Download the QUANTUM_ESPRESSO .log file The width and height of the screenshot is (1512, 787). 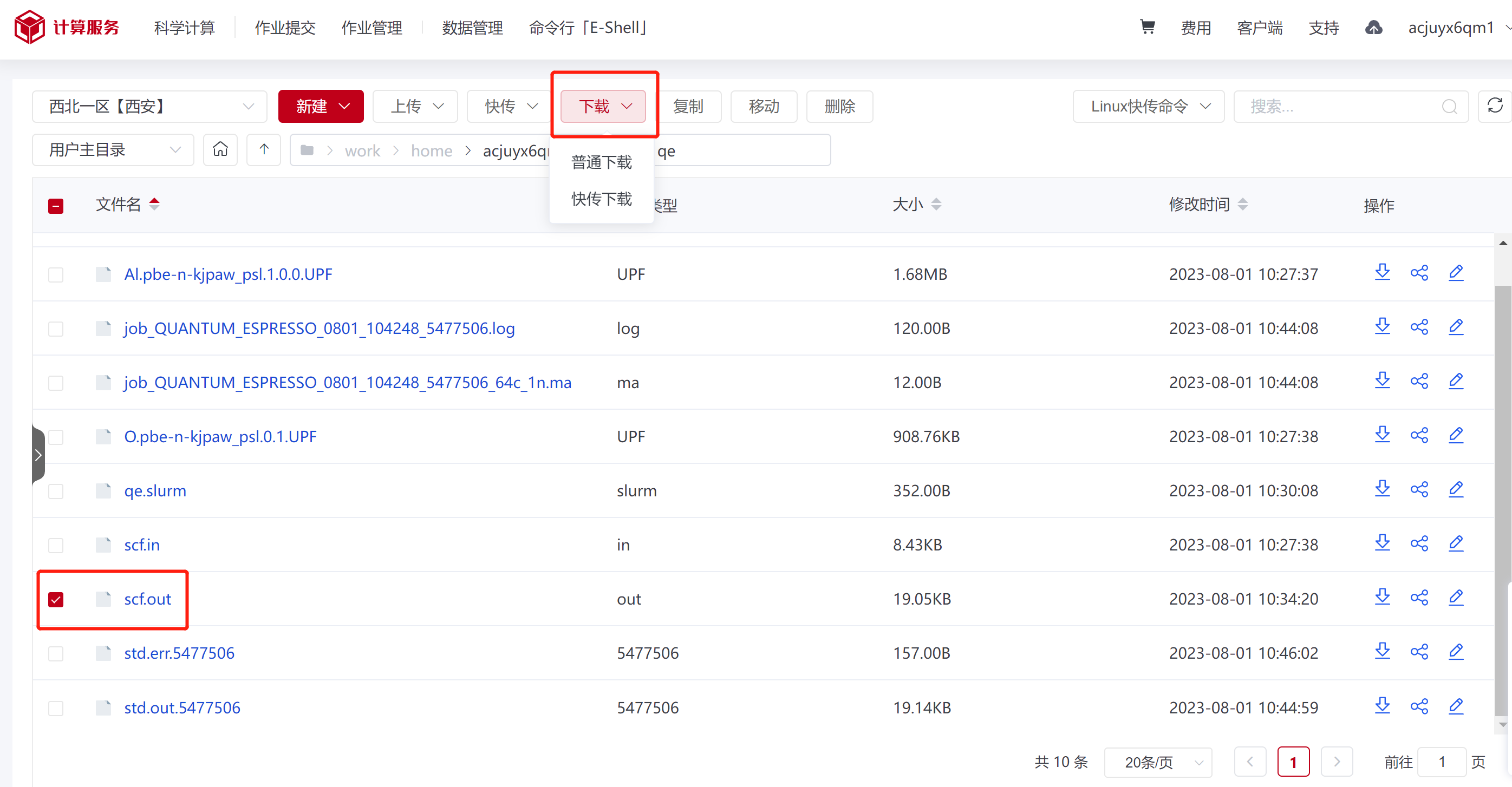1382,326
